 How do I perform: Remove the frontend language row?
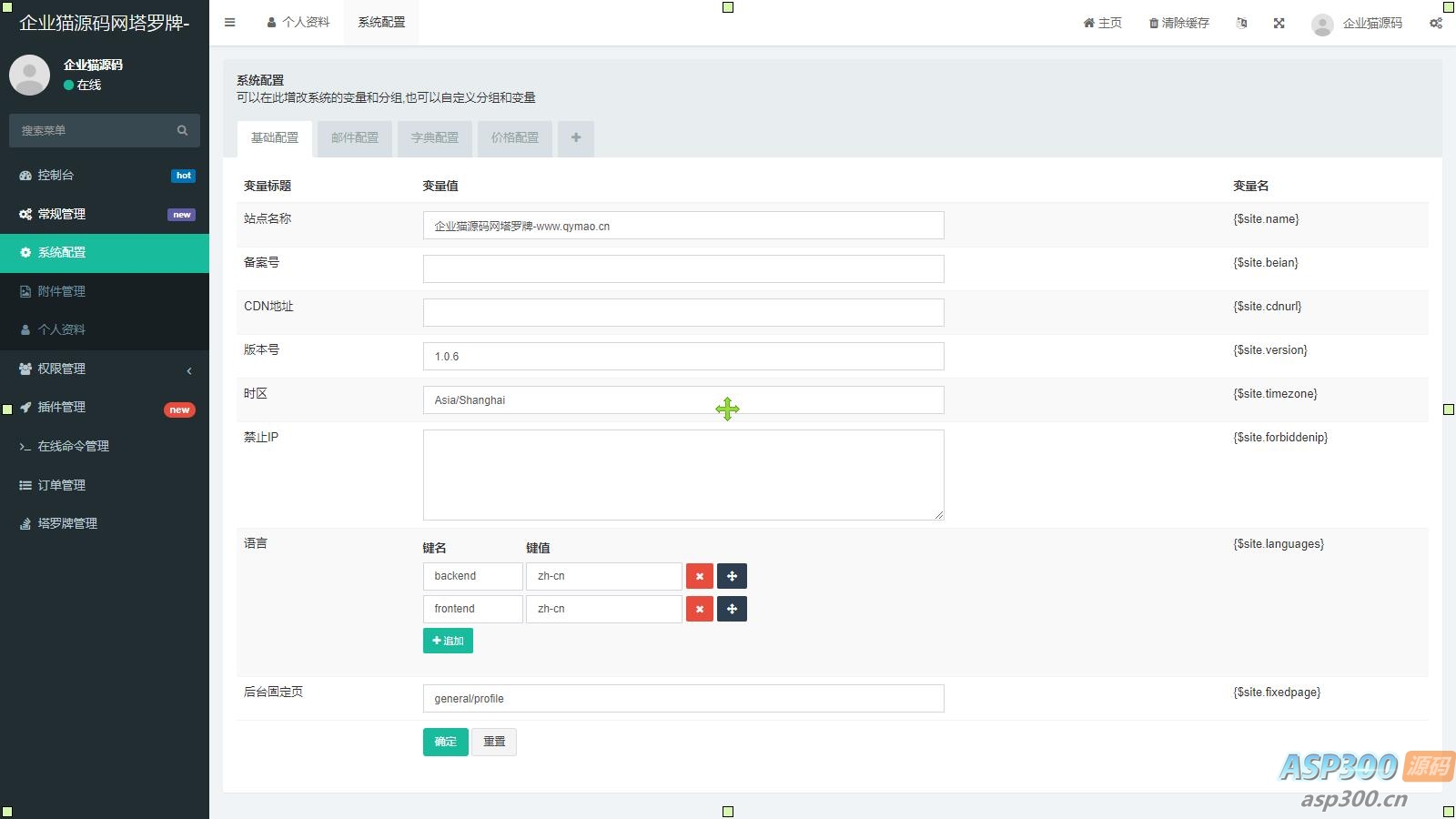[699, 609]
